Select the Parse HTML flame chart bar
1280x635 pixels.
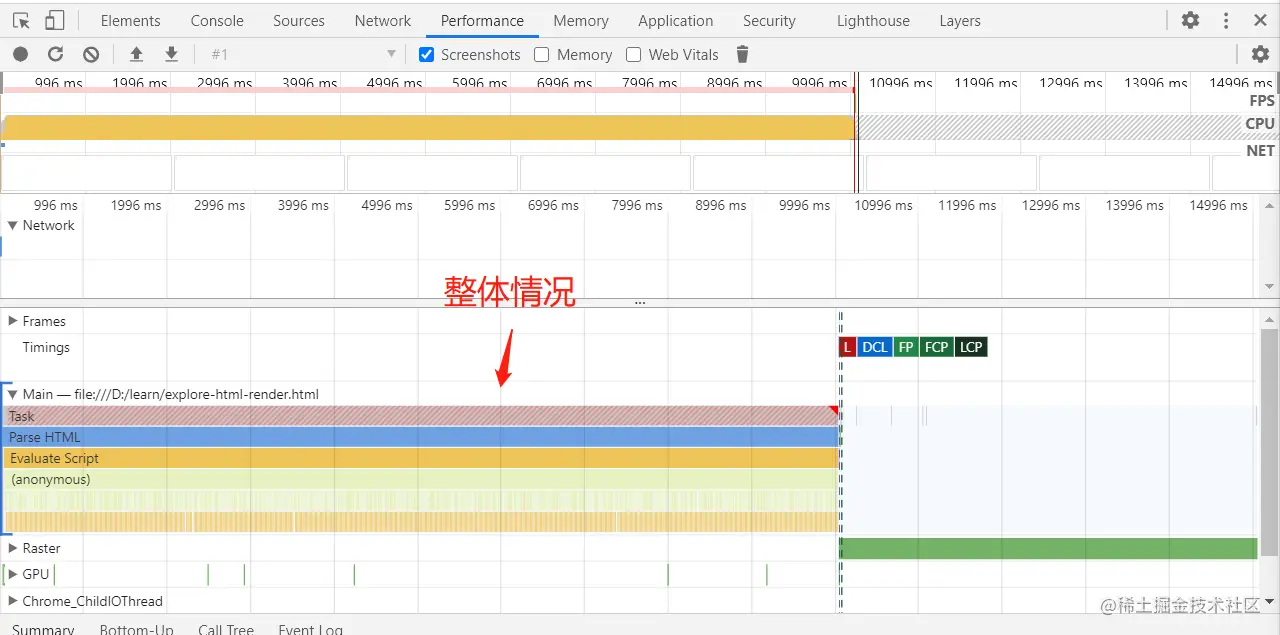pyautogui.click(x=421, y=437)
